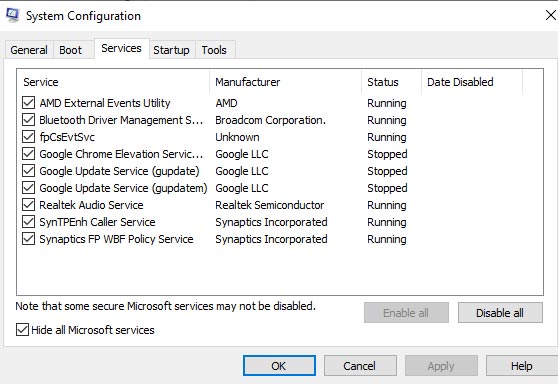
Task: Click the Realtek Semiconductor manufacturer cell
Action: (x=270, y=205)
